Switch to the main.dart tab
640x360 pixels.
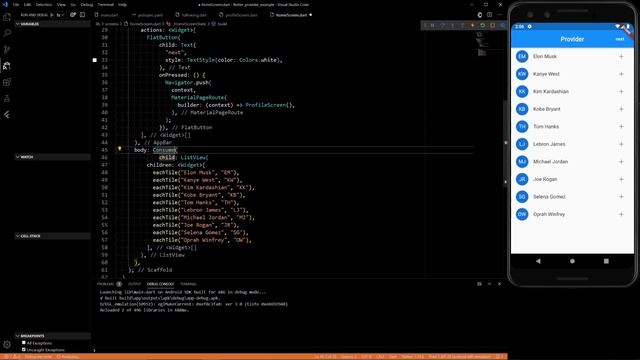pos(107,15)
